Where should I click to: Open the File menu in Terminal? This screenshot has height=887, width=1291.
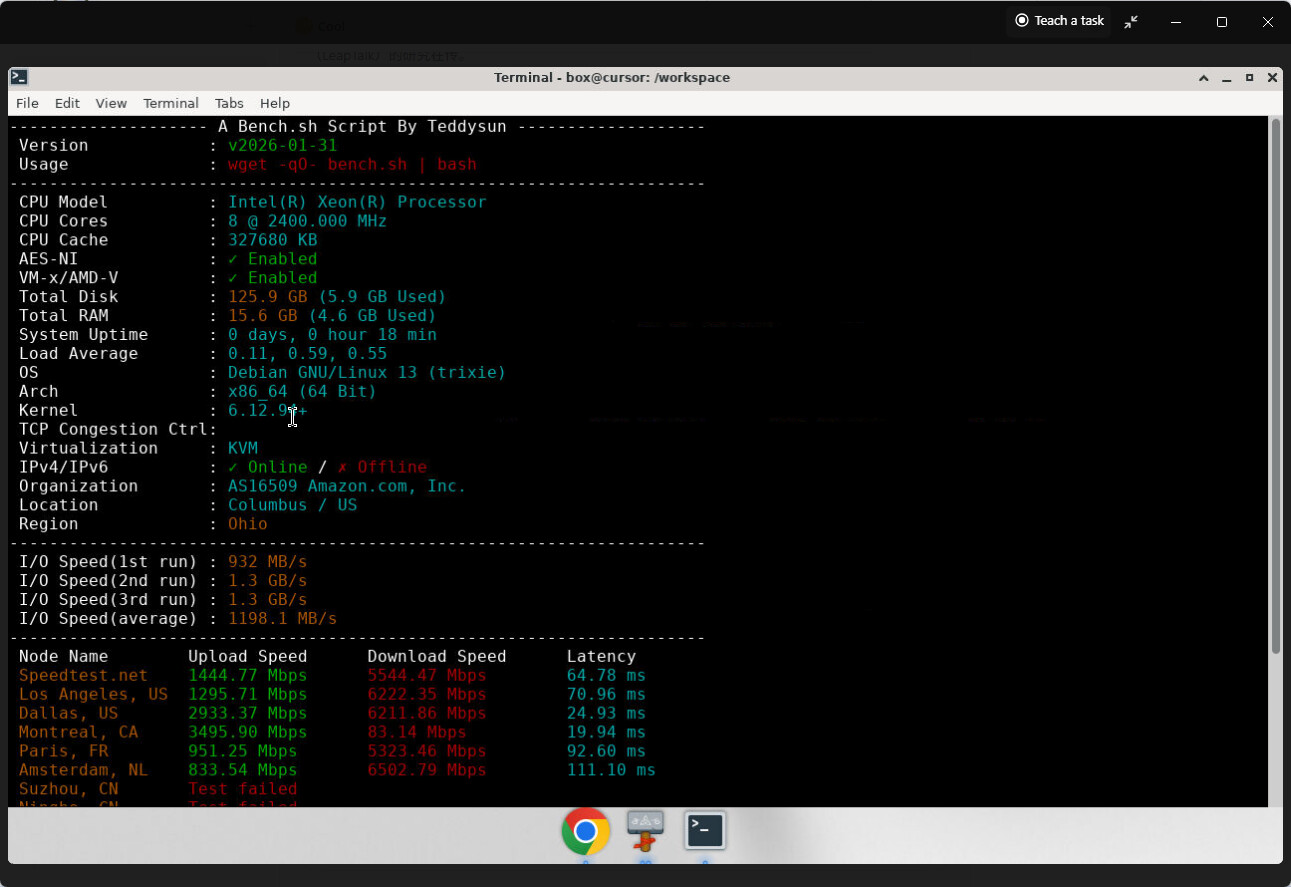coord(27,103)
